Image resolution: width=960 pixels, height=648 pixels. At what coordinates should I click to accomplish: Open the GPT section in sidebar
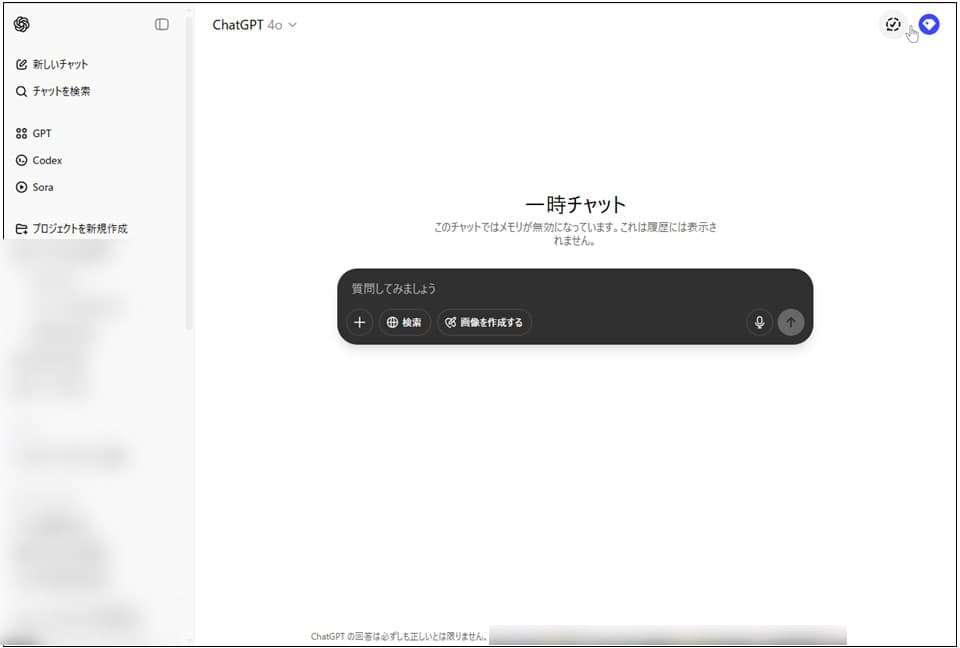coord(34,134)
